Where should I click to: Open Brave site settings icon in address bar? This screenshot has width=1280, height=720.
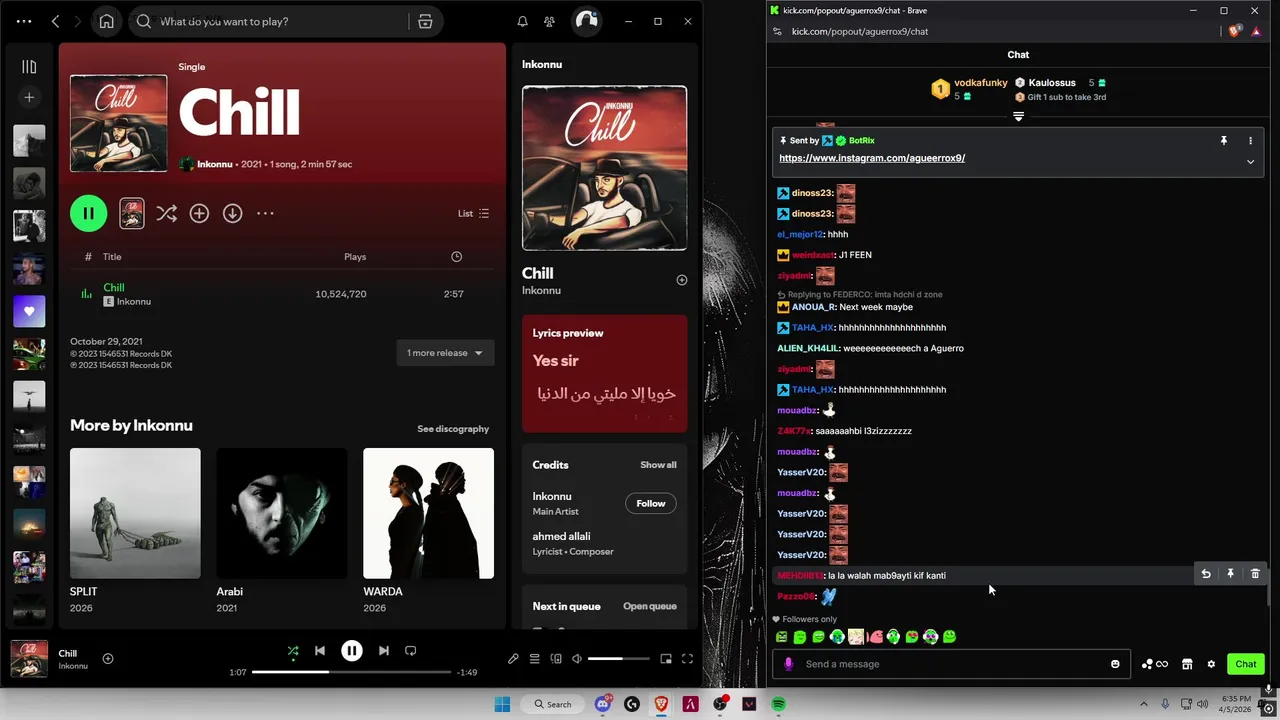(777, 31)
